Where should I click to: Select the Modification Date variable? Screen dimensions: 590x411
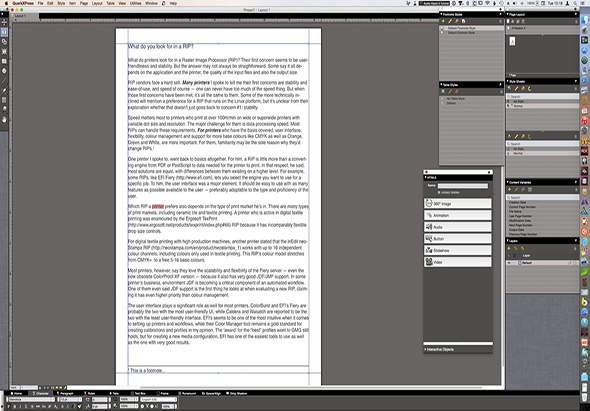(520, 221)
